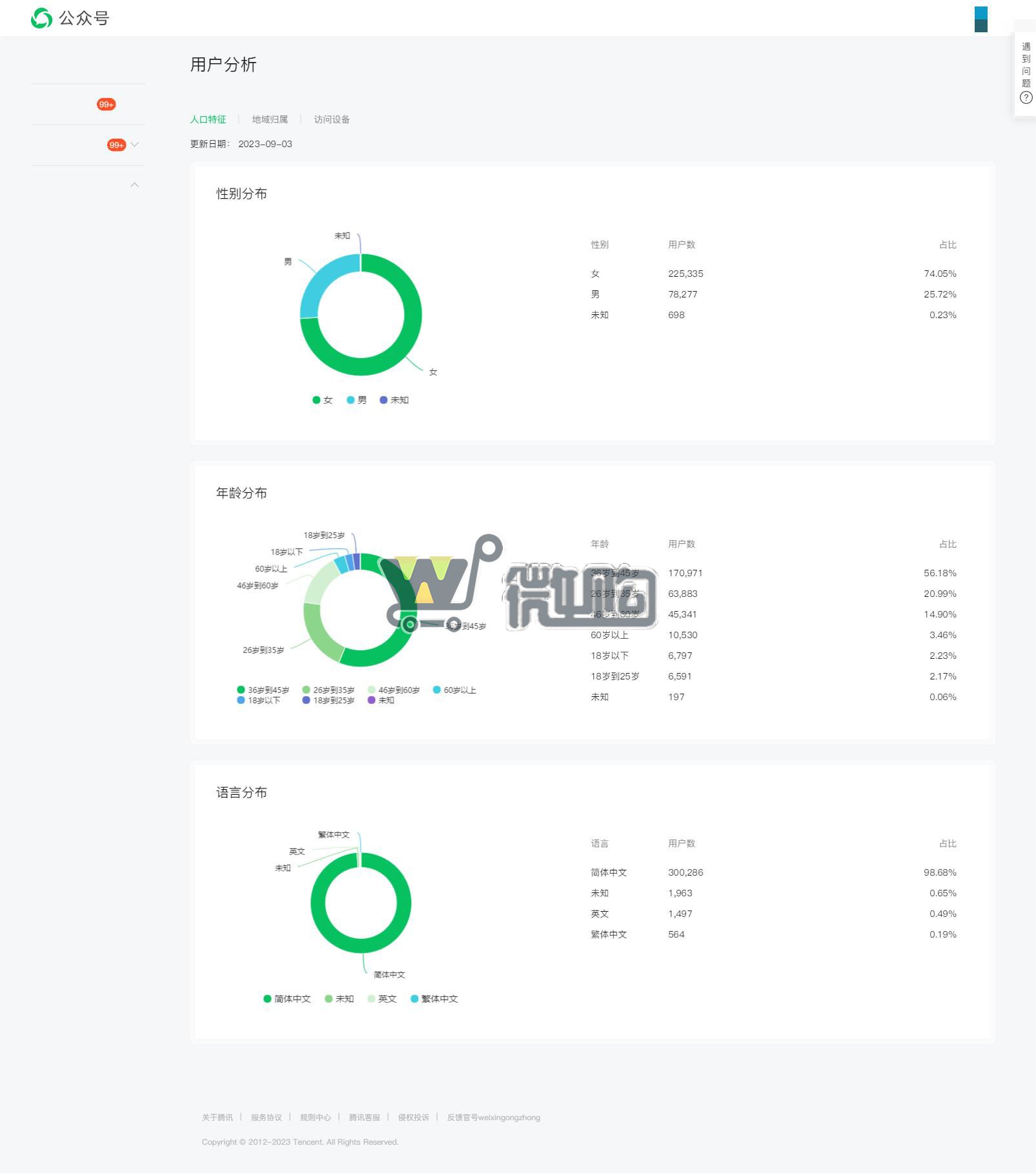
Task: Open the 遇到问题 help question-mark icon
Action: [1026, 98]
